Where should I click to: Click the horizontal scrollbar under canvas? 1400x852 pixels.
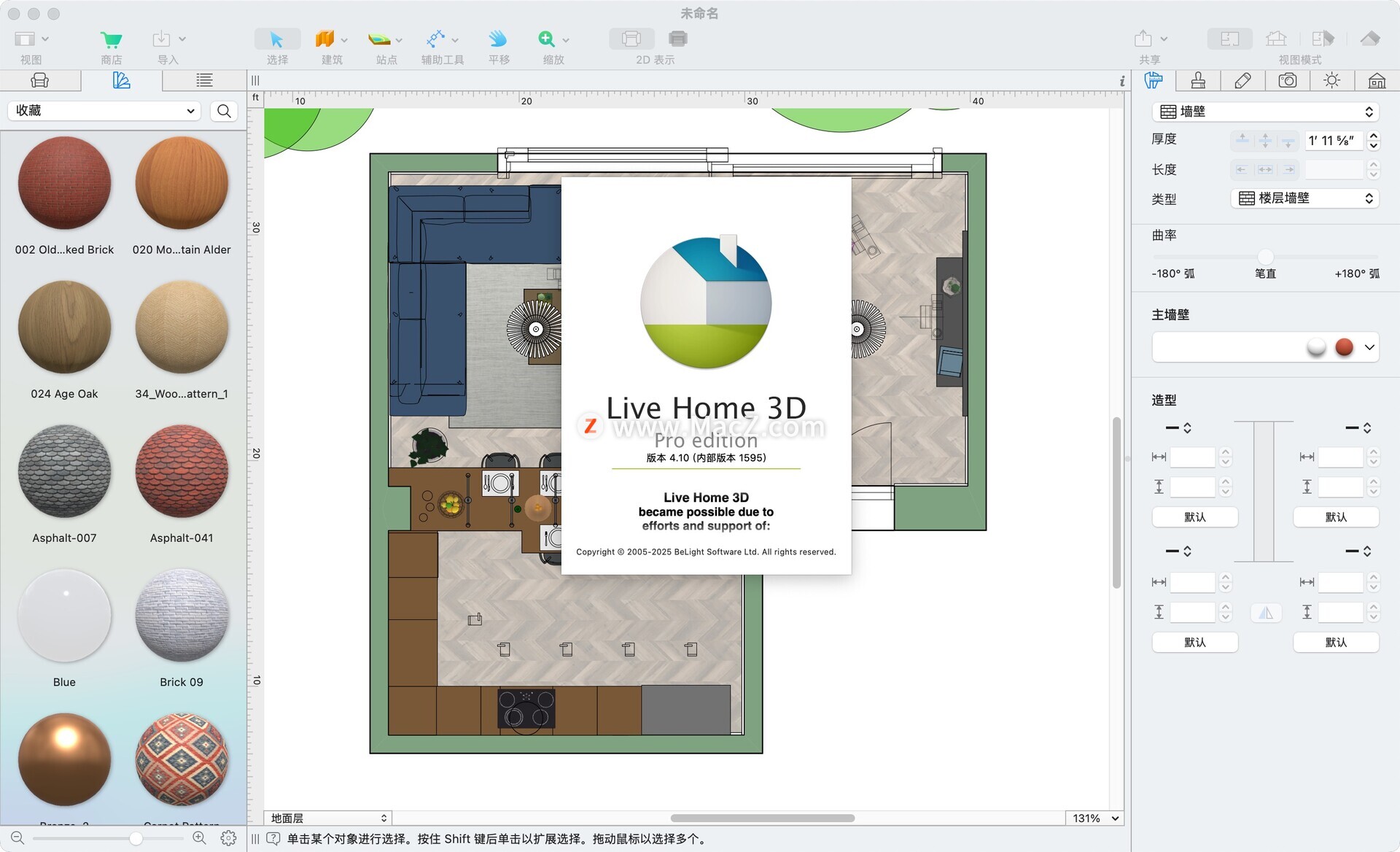tap(762, 818)
